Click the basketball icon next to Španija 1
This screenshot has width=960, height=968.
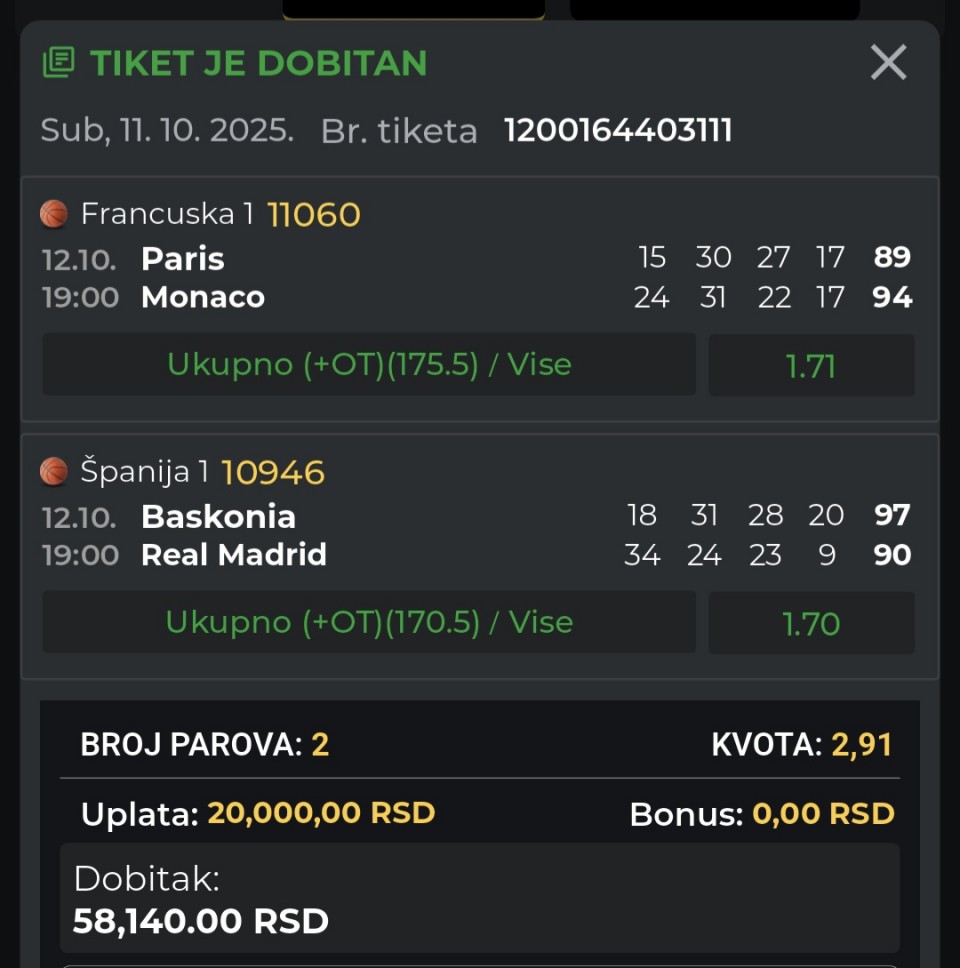coord(54,472)
